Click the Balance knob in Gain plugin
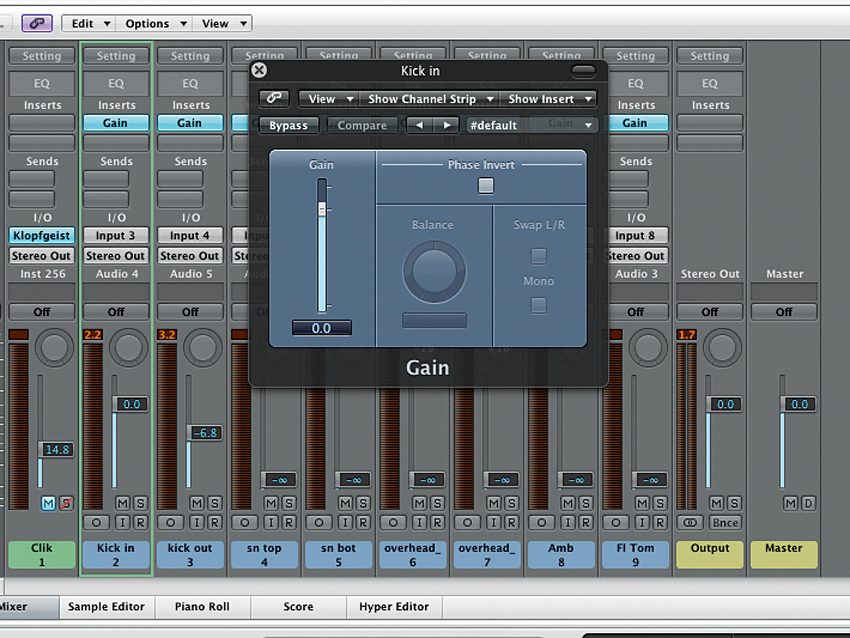Image resolution: width=850 pixels, height=638 pixels. click(x=434, y=271)
